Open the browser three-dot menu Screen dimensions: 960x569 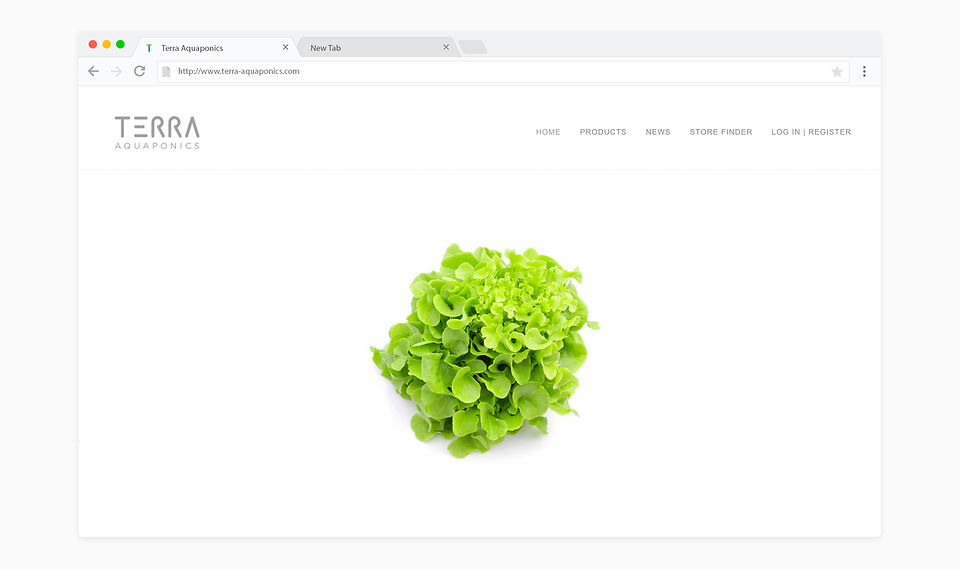point(864,72)
